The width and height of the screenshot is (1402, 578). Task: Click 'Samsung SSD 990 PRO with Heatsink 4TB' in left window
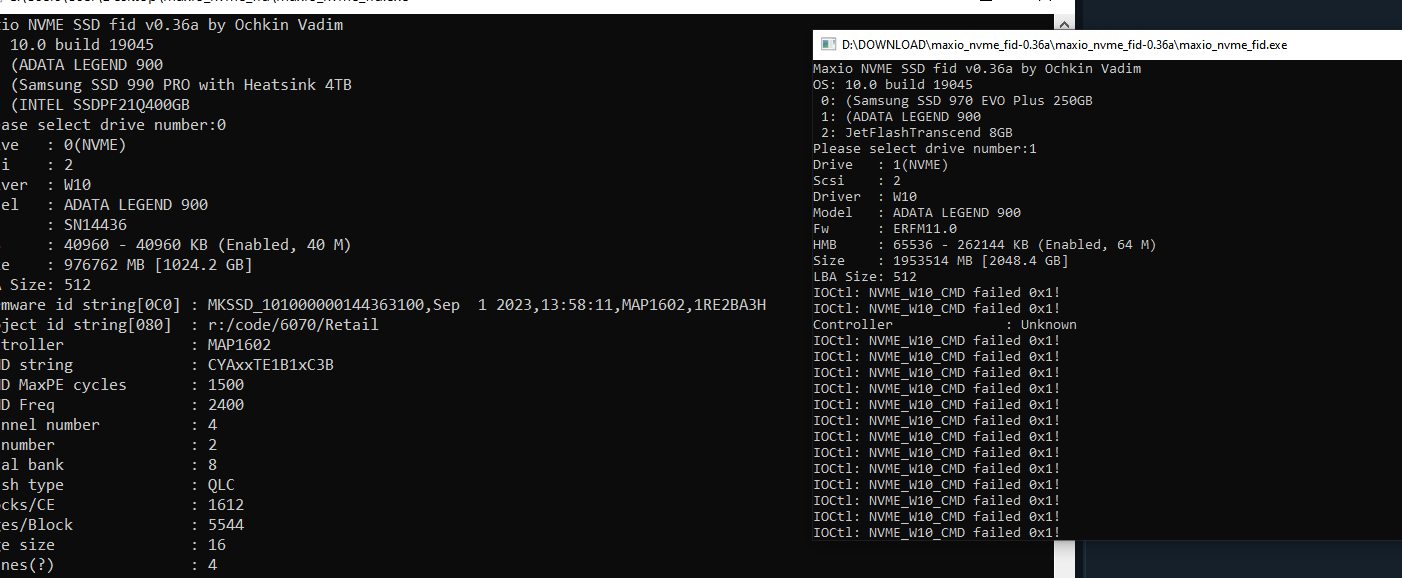pyautogui.click(x=185, y=85)
